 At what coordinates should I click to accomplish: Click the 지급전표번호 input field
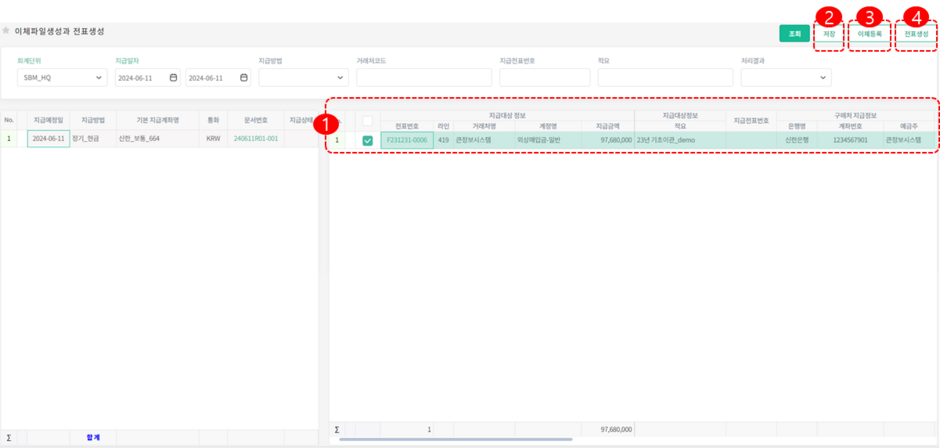tap(541, 78)
